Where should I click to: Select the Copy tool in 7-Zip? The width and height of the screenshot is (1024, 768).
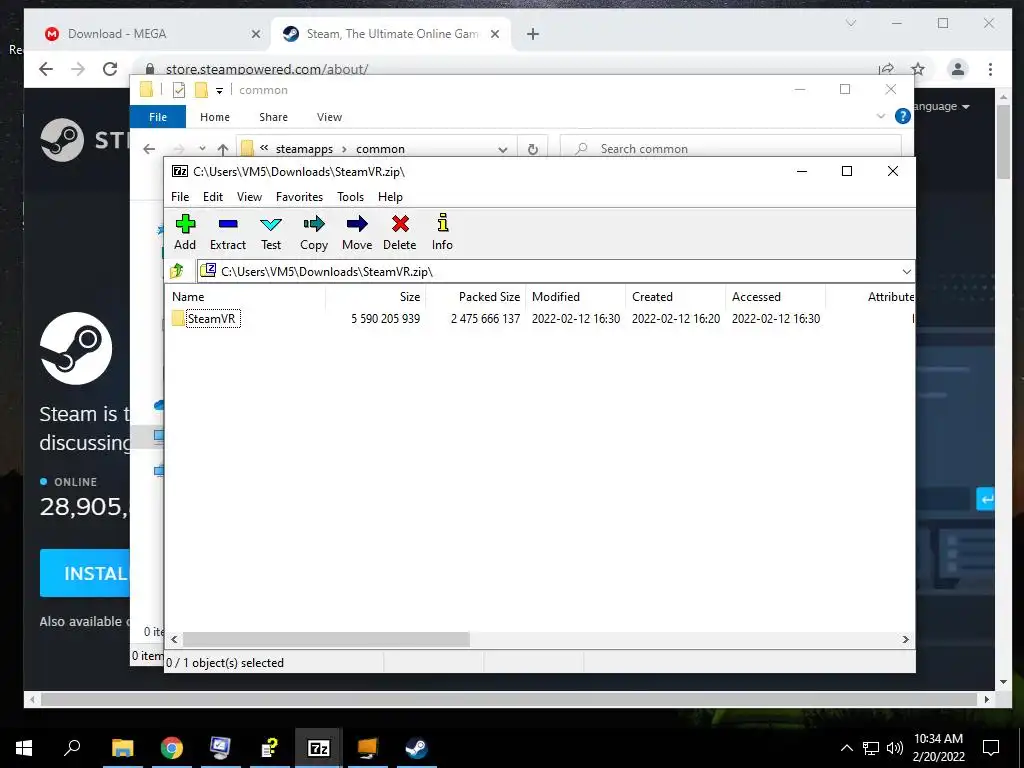pyautogui.click(x=314, y=232)
